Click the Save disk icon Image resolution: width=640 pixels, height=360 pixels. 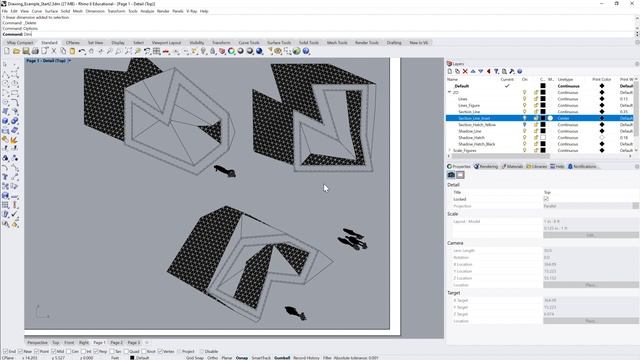coord(26,51)
